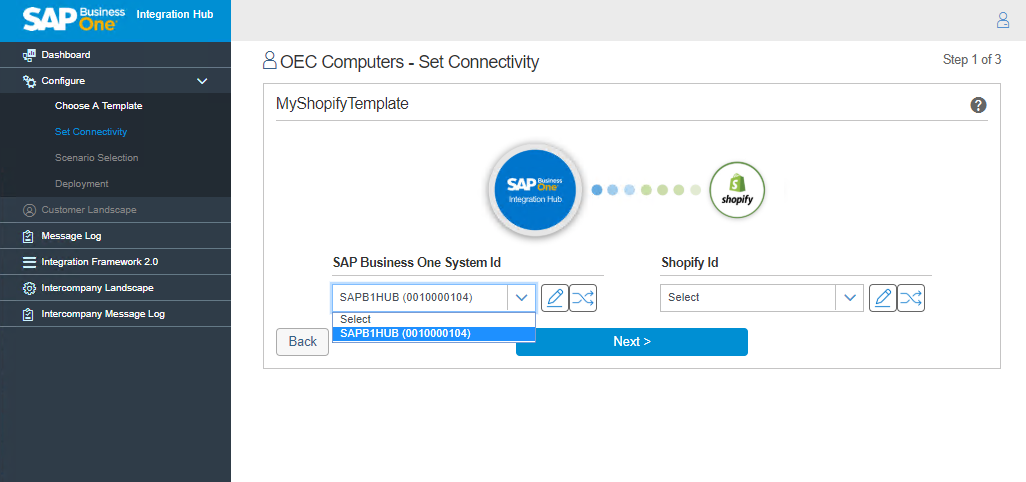1026x482 pixels.
Task: Expand the Shopify Id dropdown
Action: point(849,298)
